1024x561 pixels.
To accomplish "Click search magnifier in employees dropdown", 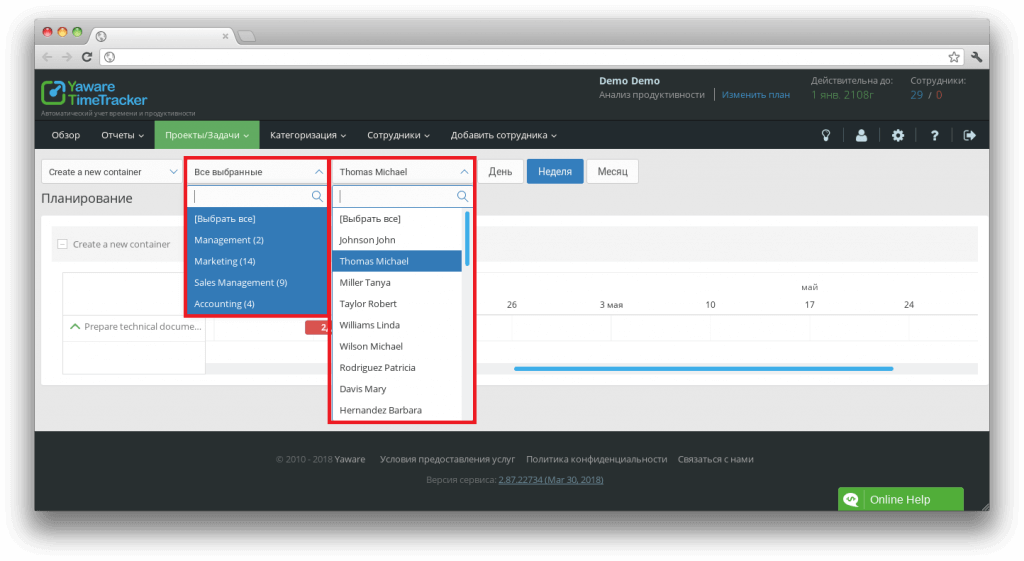I will [462, 196].
